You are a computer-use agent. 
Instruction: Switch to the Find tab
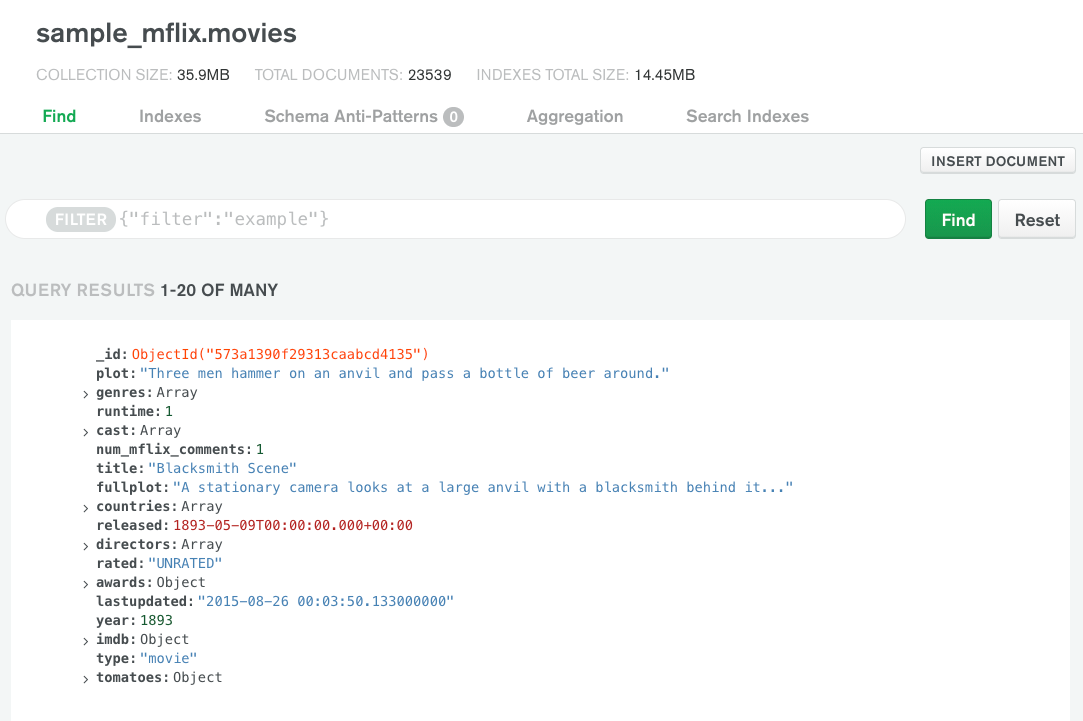pyautogui.click(x=59, y=116)
